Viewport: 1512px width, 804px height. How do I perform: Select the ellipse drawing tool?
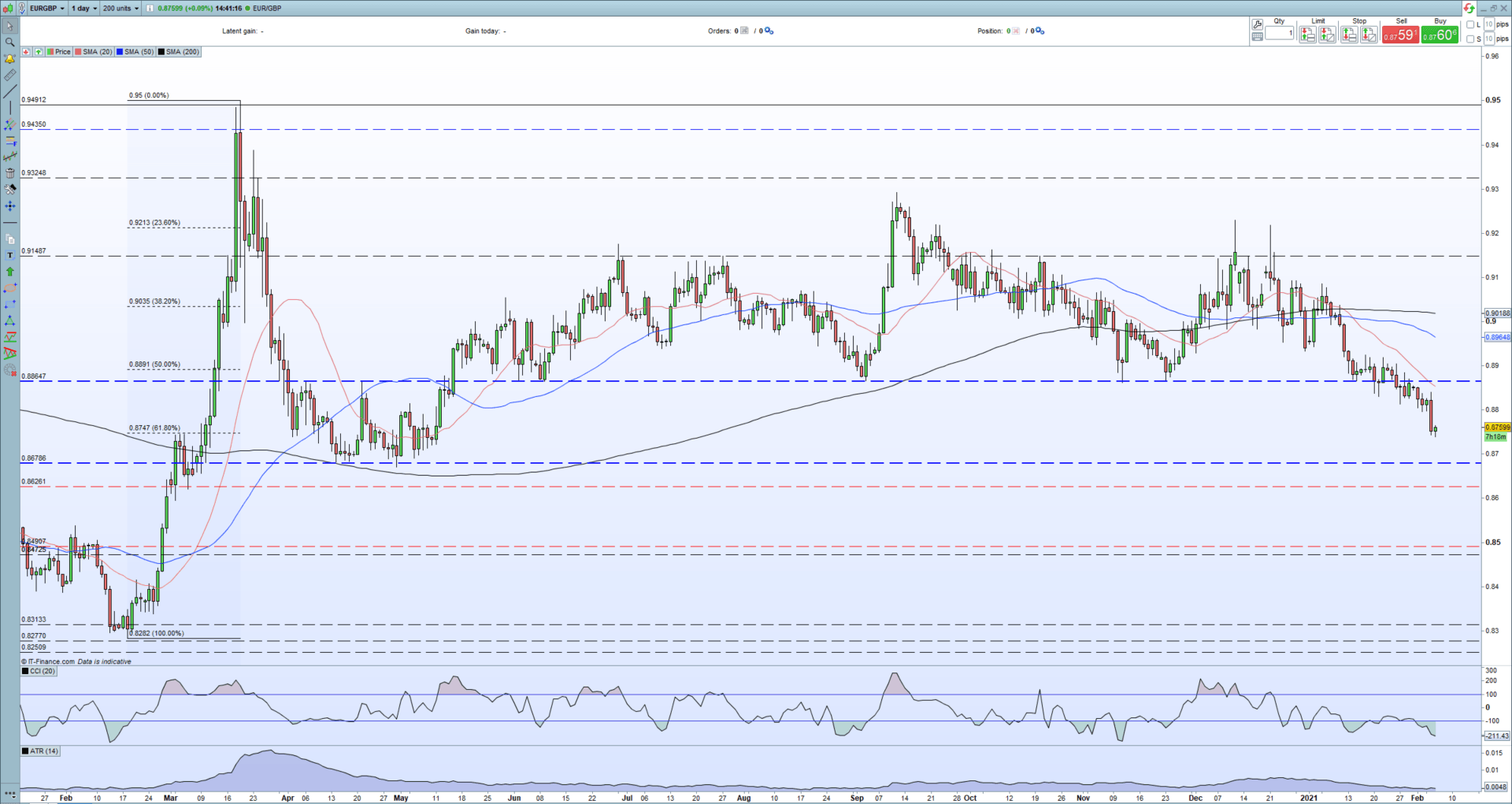(x=9, y=287)
